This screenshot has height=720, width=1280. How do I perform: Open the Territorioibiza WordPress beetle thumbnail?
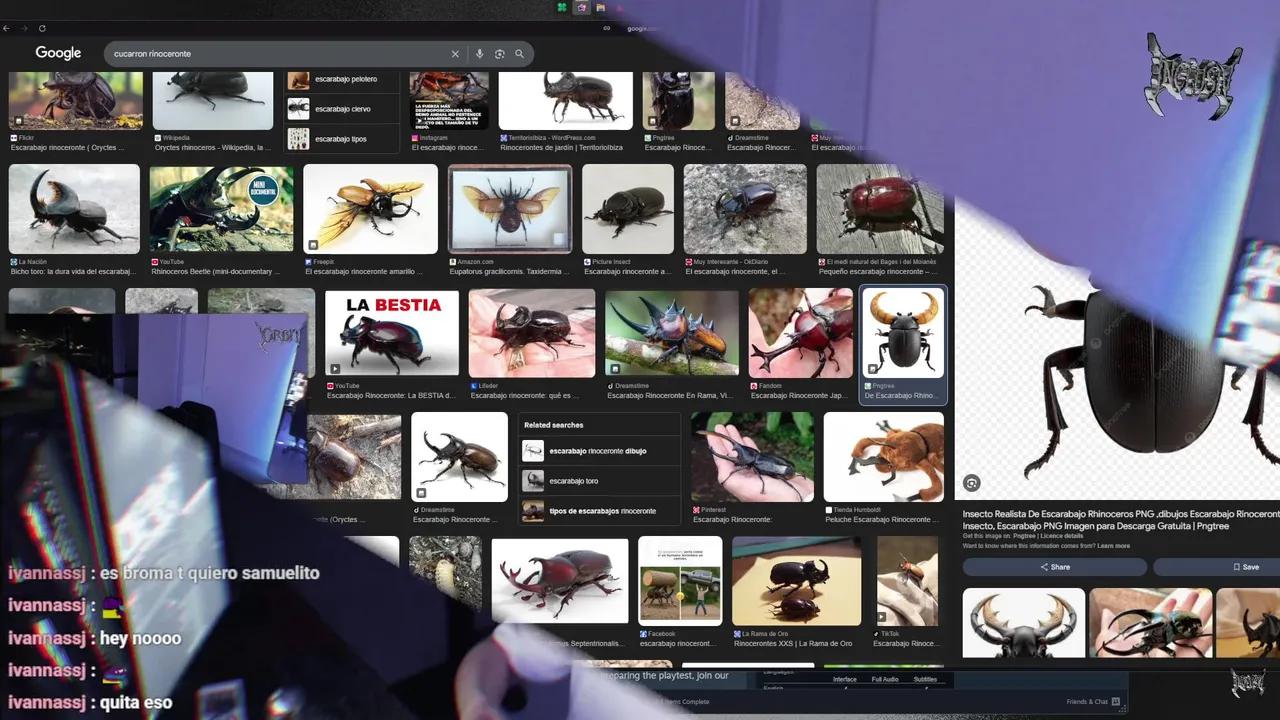[566, 100]
